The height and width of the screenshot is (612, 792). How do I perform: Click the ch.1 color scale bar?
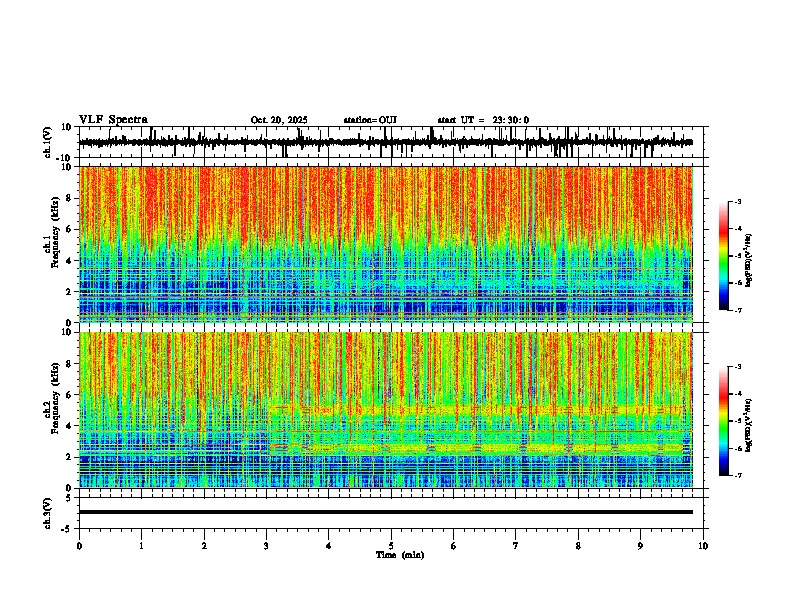(x=723, y=256)
